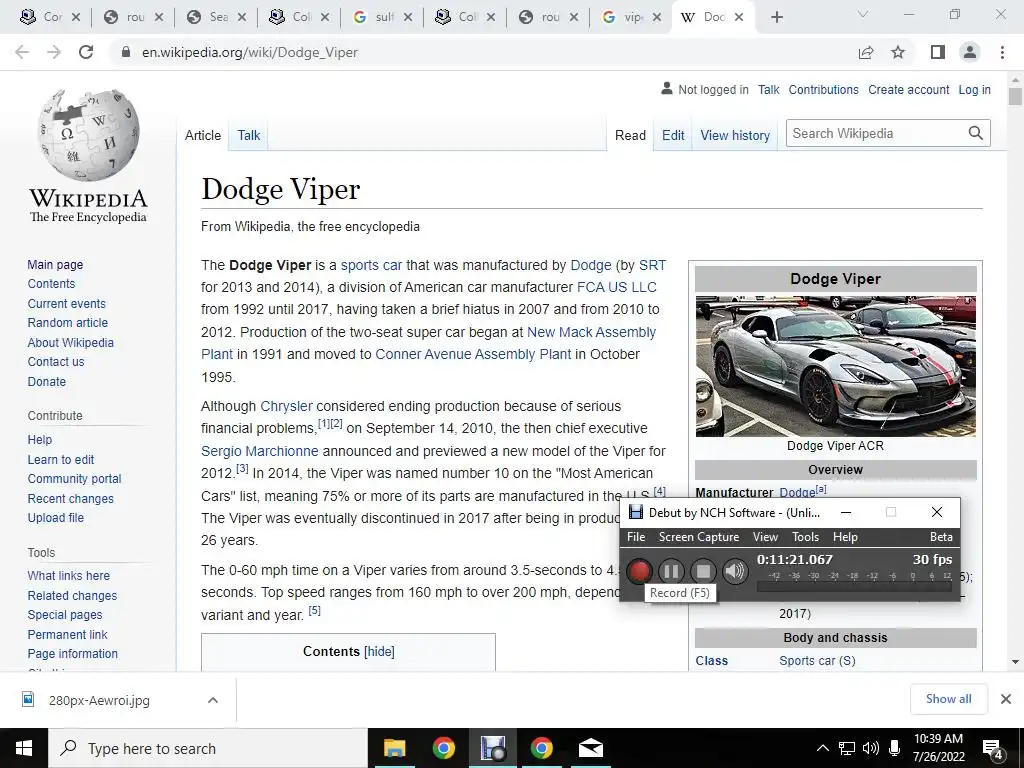This screenshot has height=768, width=1024.
Task: Open the View menu in Debut
Action: [765, 537]
